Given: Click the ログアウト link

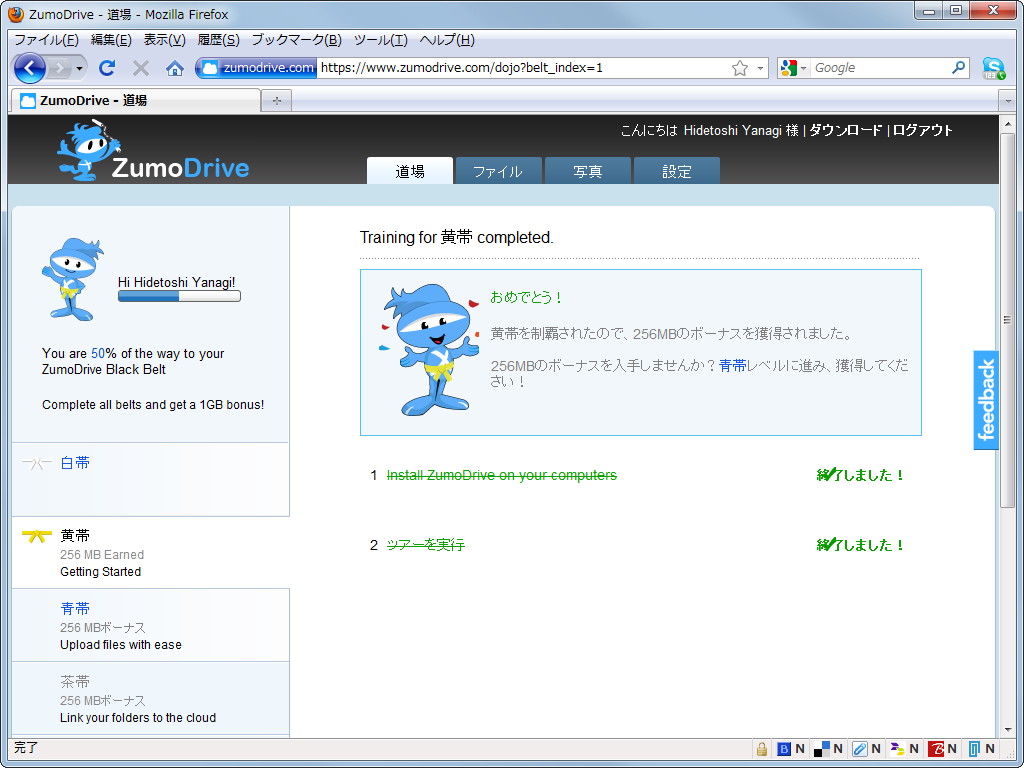Looking at the screenshot, I should [923, 130].
